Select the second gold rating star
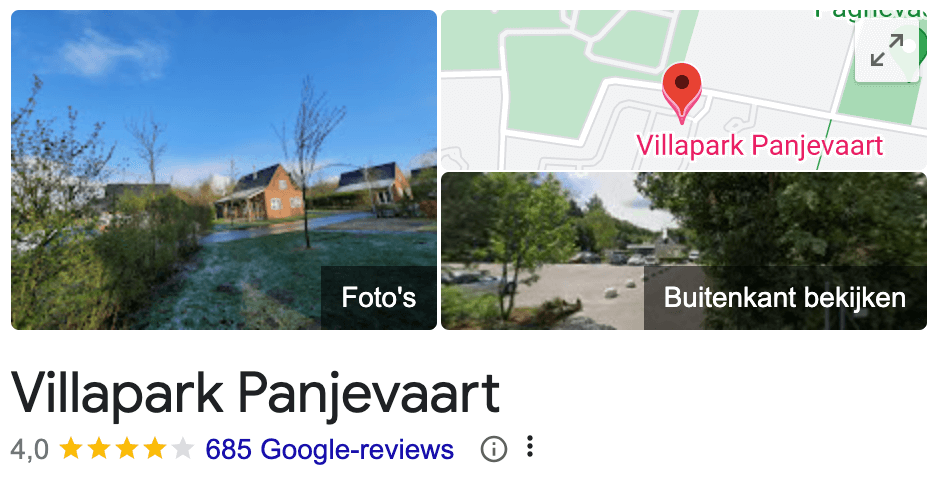Image resolution: width=938 pixels, height=478 pixels. (99, 448)
